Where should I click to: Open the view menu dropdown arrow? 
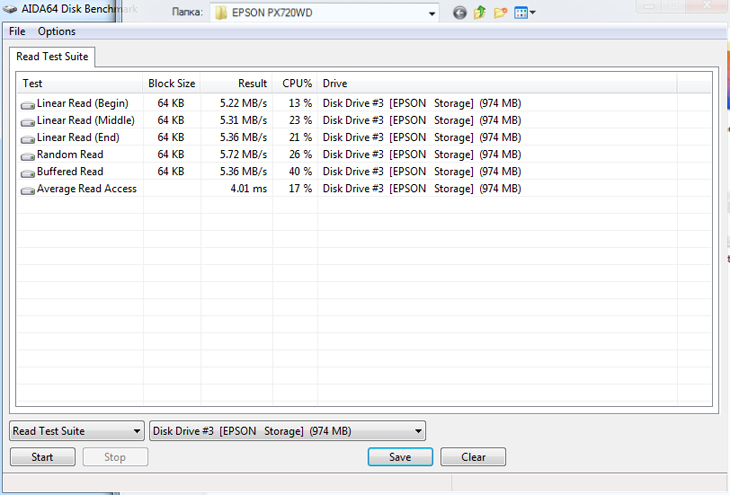tap(533, 13)
